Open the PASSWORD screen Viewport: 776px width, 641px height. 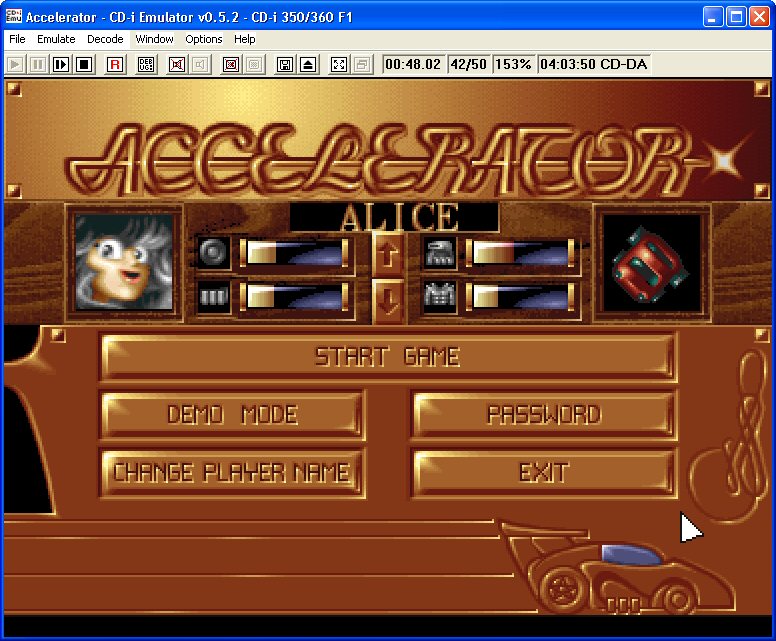pos(544,415)
